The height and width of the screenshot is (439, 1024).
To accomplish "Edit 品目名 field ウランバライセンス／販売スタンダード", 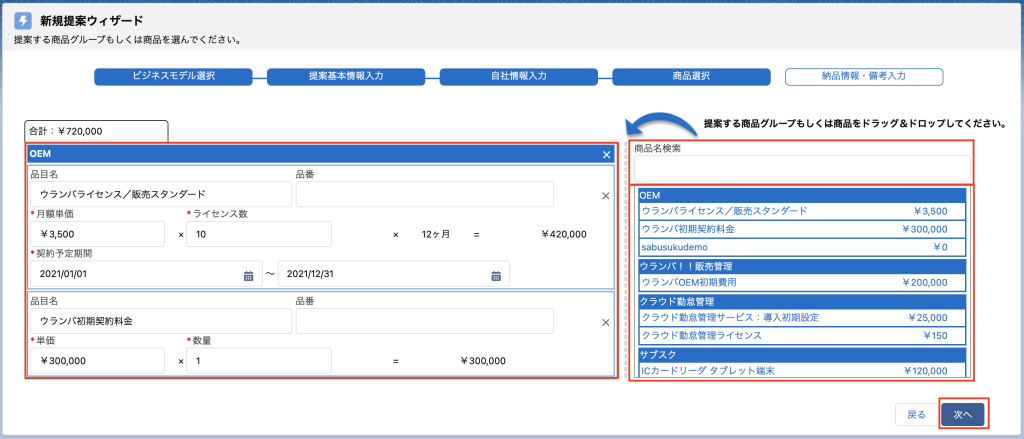I will click(161, 195).
